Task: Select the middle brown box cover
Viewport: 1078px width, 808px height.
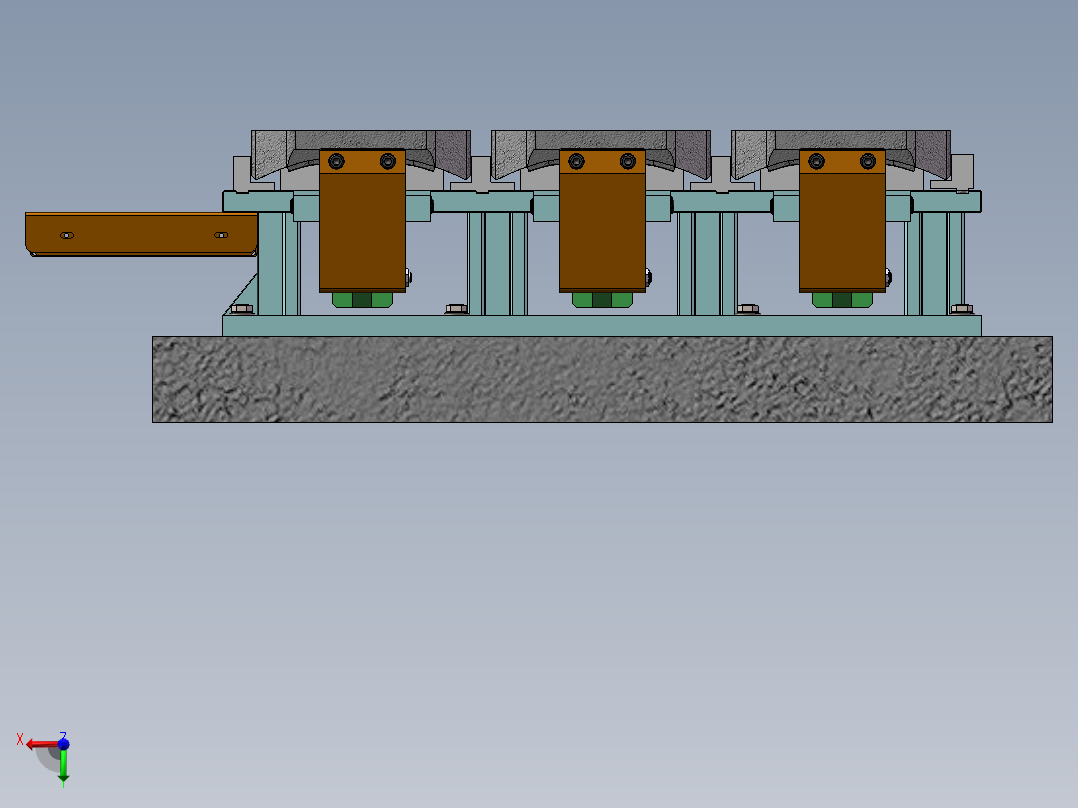Action: pos(602,221)
